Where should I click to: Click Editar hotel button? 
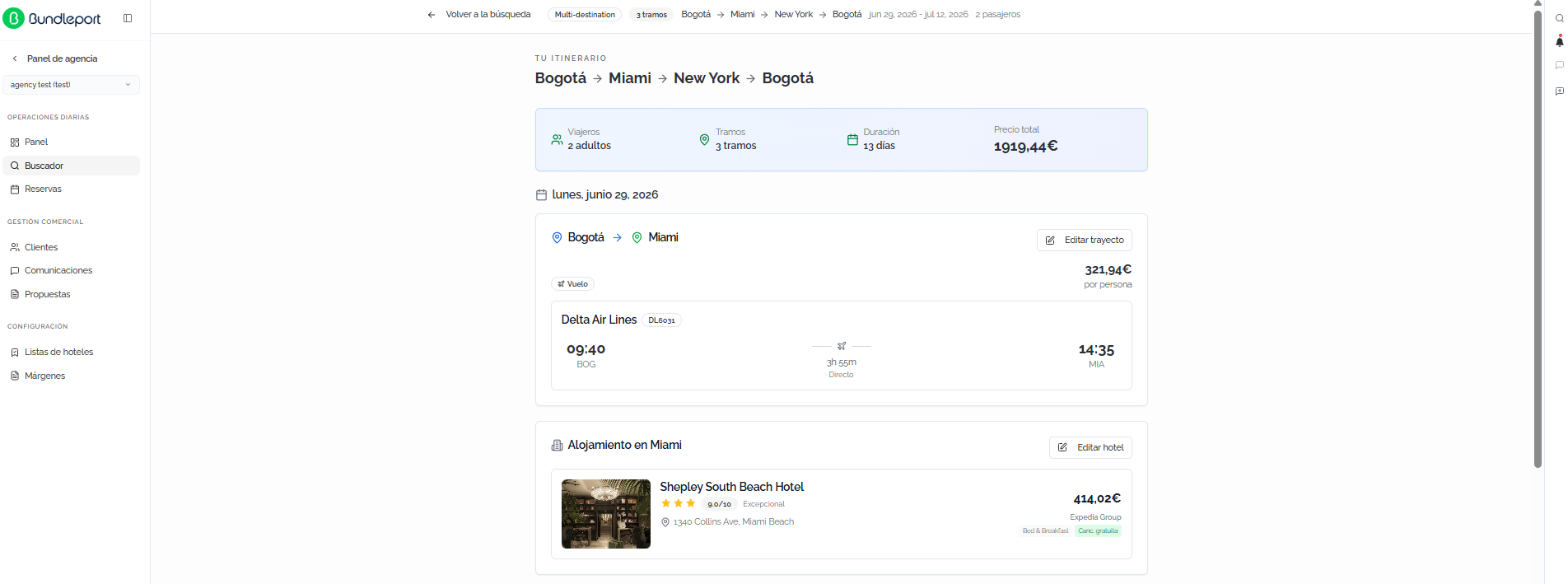pos(1090,447)
